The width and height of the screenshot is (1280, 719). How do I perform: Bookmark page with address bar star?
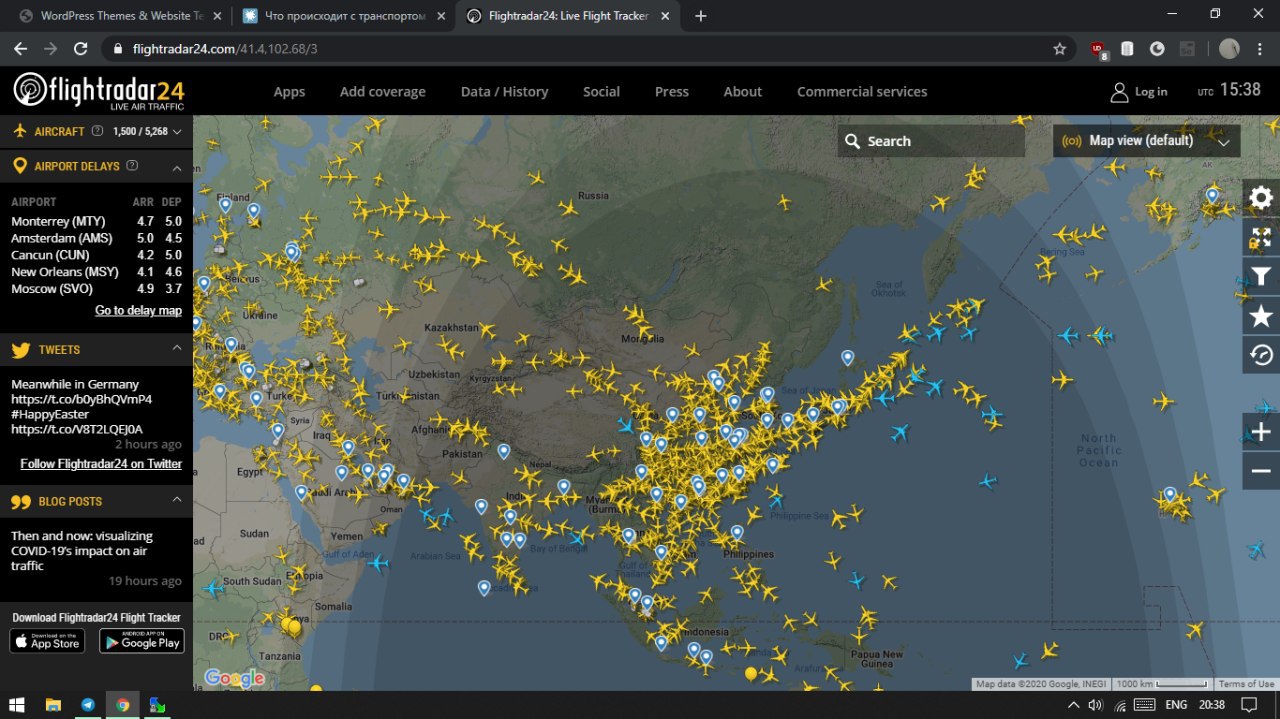pos(1060,48)
